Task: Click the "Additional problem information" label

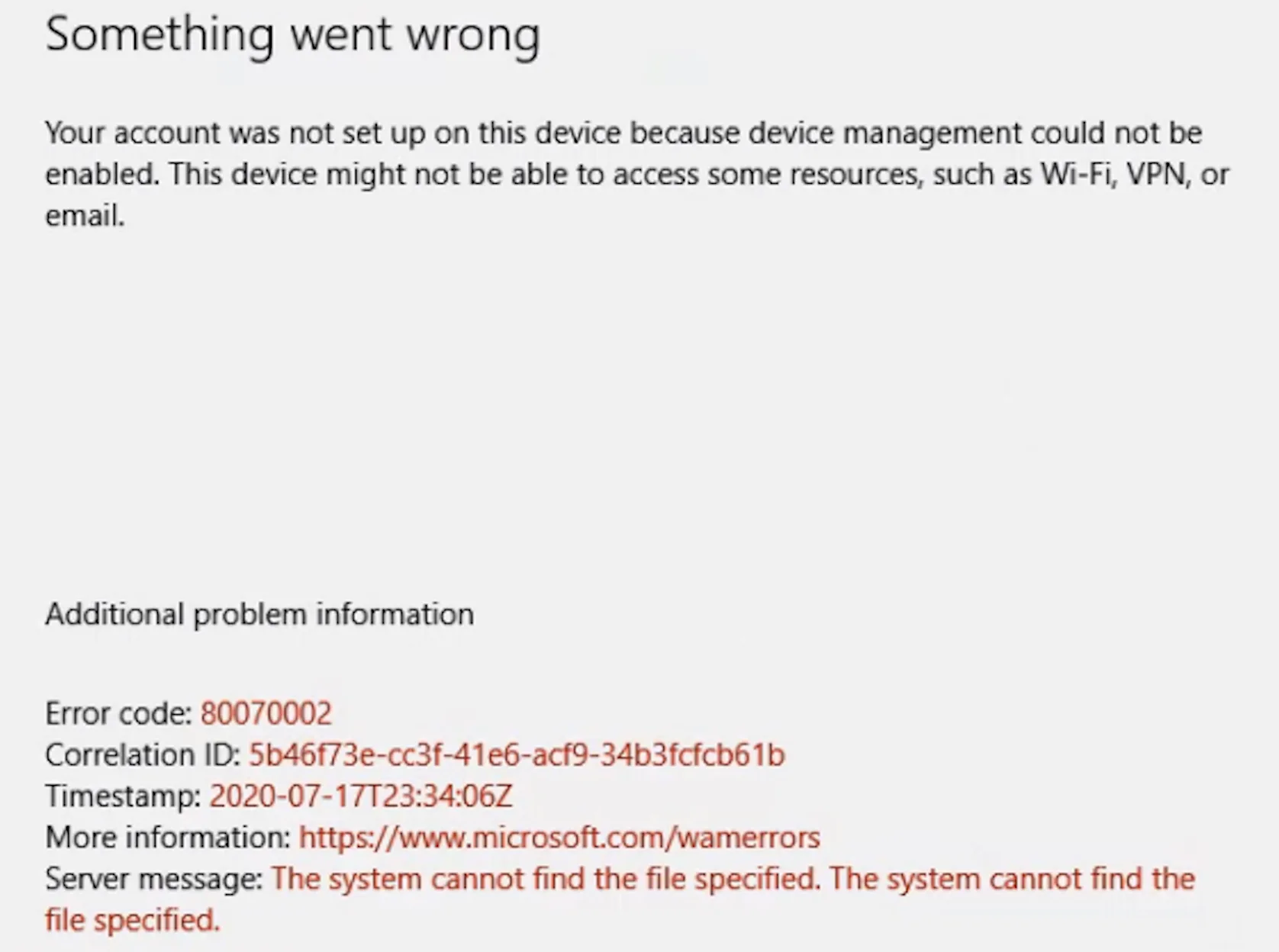Action: tap(259, 615)
